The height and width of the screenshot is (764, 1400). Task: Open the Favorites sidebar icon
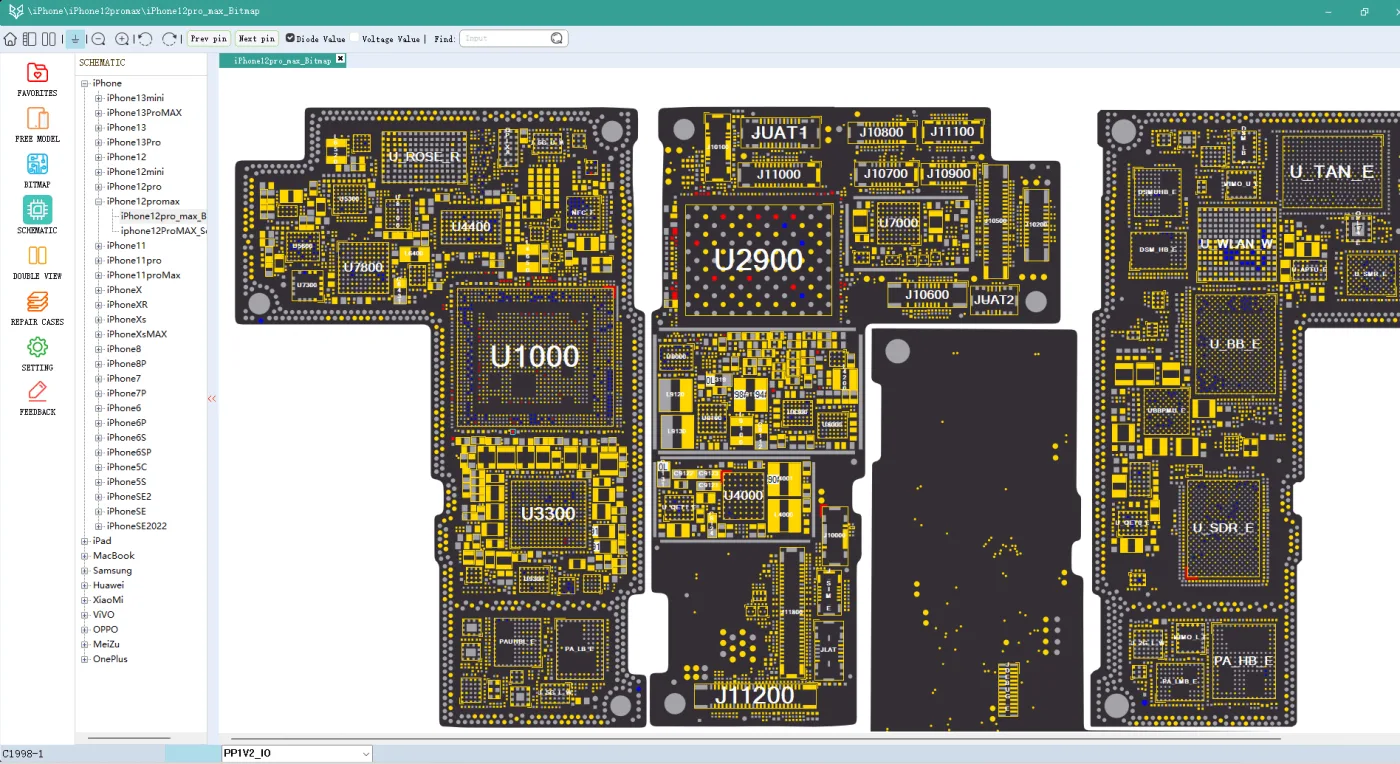37,73
